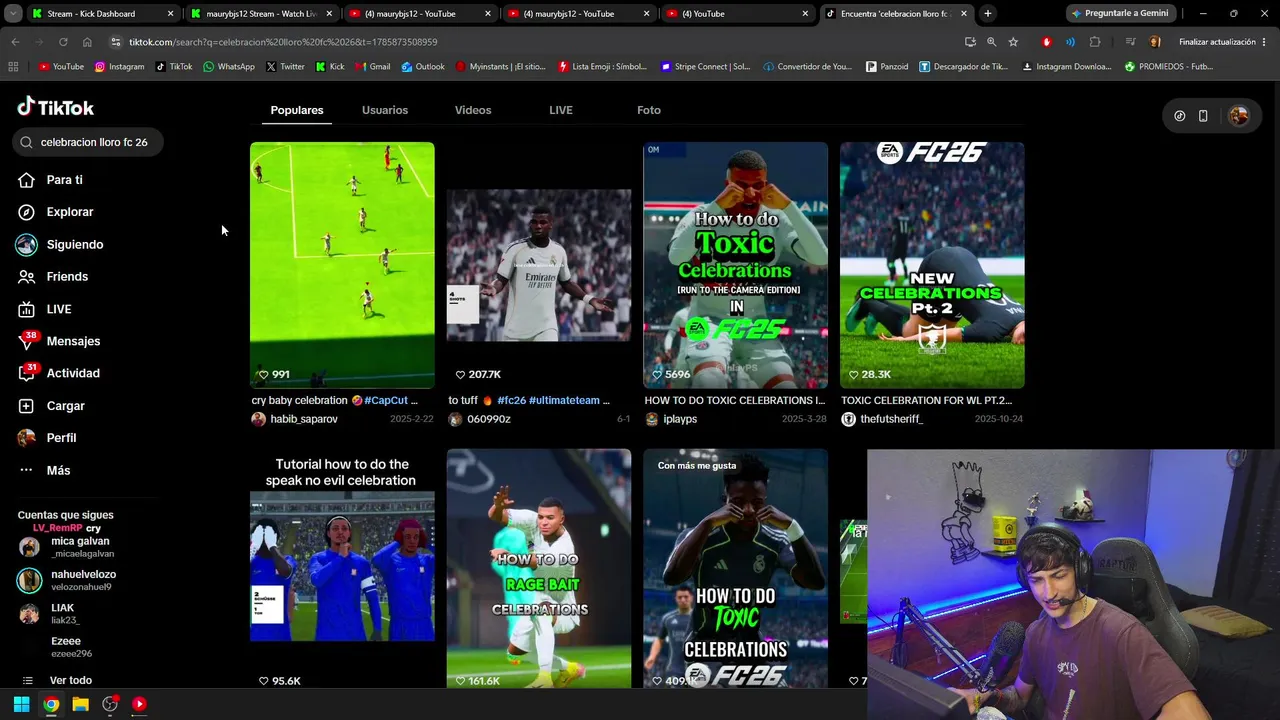Open the Kick bookmark
Screen dimensions: 1280x720
point(330,67)
